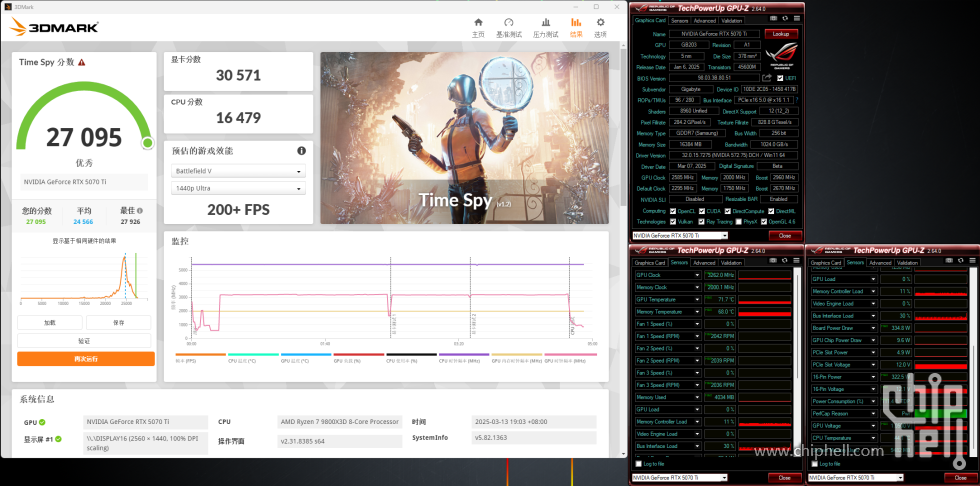The image size is (980, 486).
Task: Click camera icon in GPU-Z window listing Board Power Draw
Action: coord(949,262)
